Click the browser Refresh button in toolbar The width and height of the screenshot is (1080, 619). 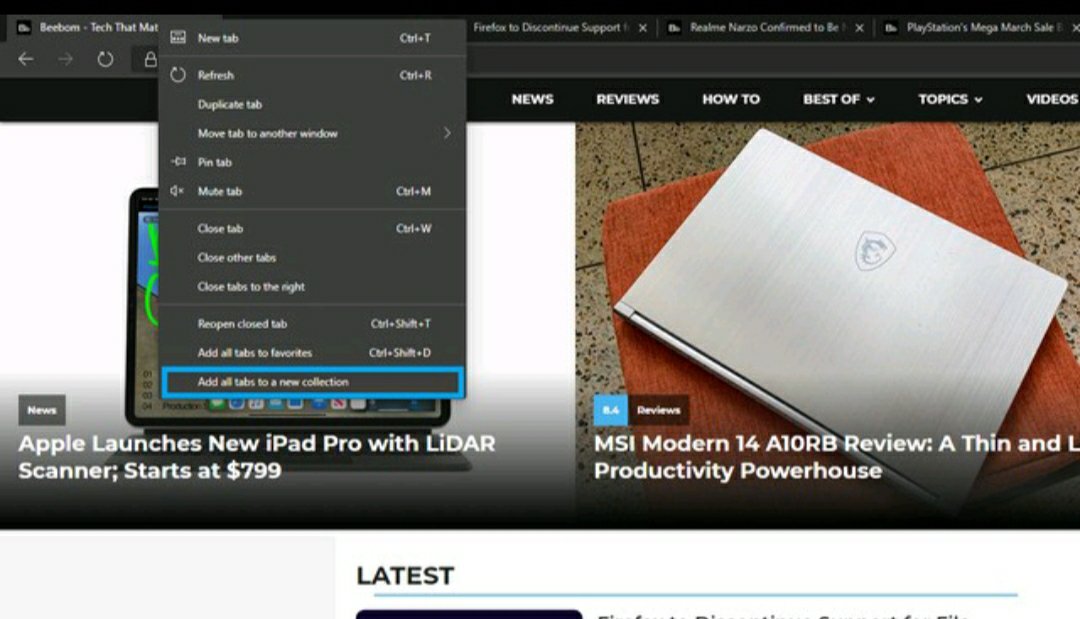point(105,60)
